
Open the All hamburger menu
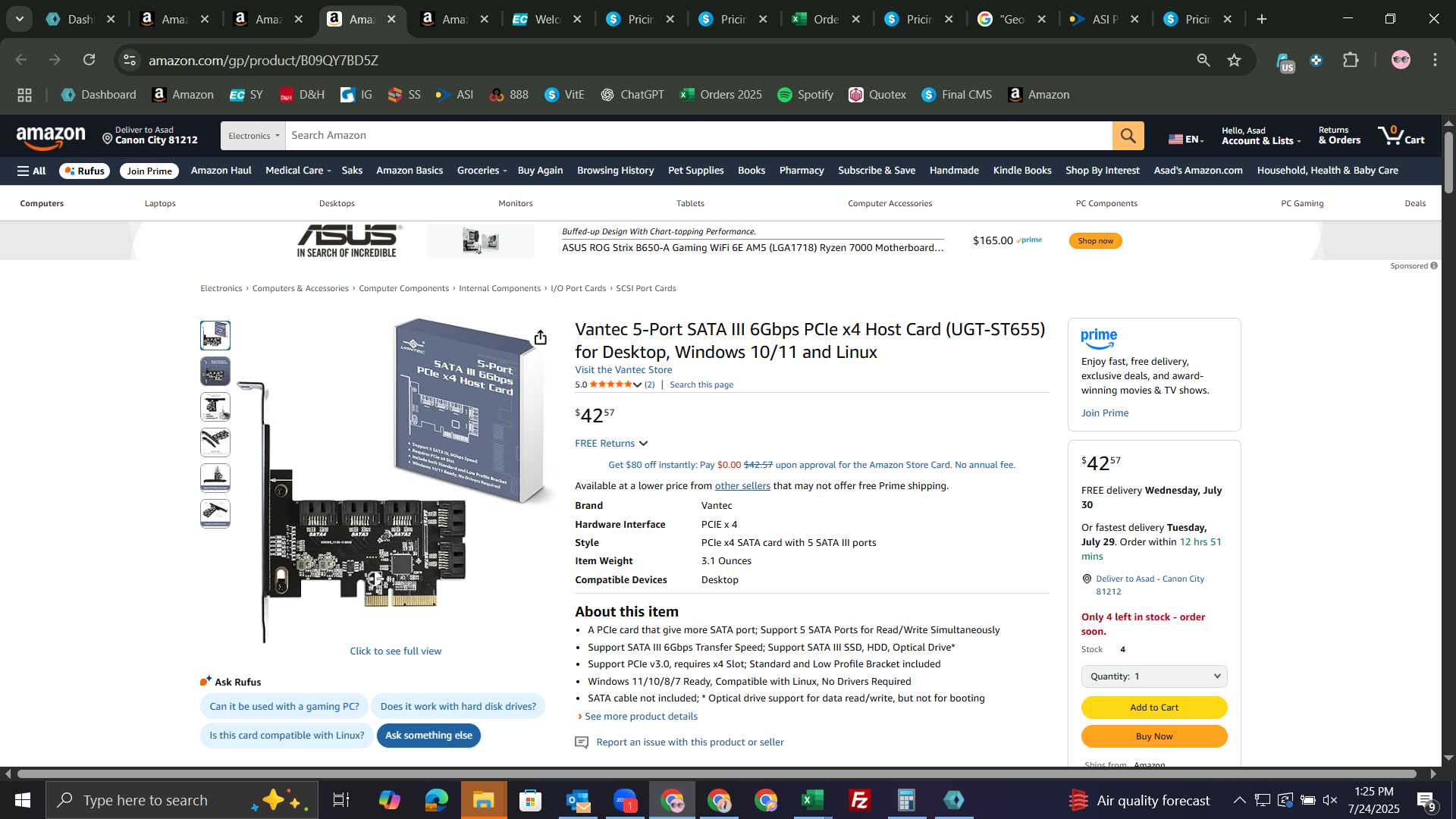click(32, 171)
